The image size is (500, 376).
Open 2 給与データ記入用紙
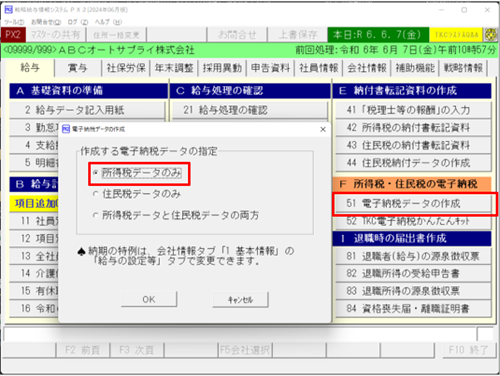click(x=87, y=110)
